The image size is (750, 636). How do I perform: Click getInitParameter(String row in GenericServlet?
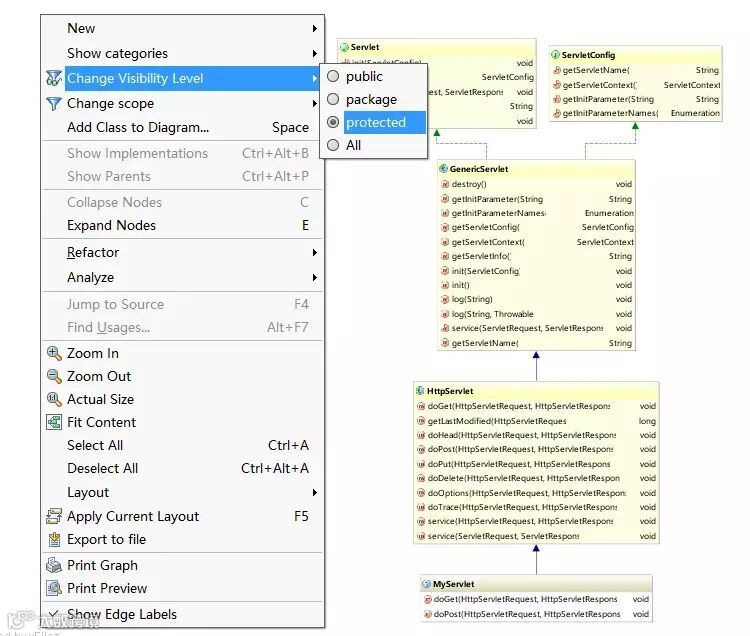tap(536, 199)
